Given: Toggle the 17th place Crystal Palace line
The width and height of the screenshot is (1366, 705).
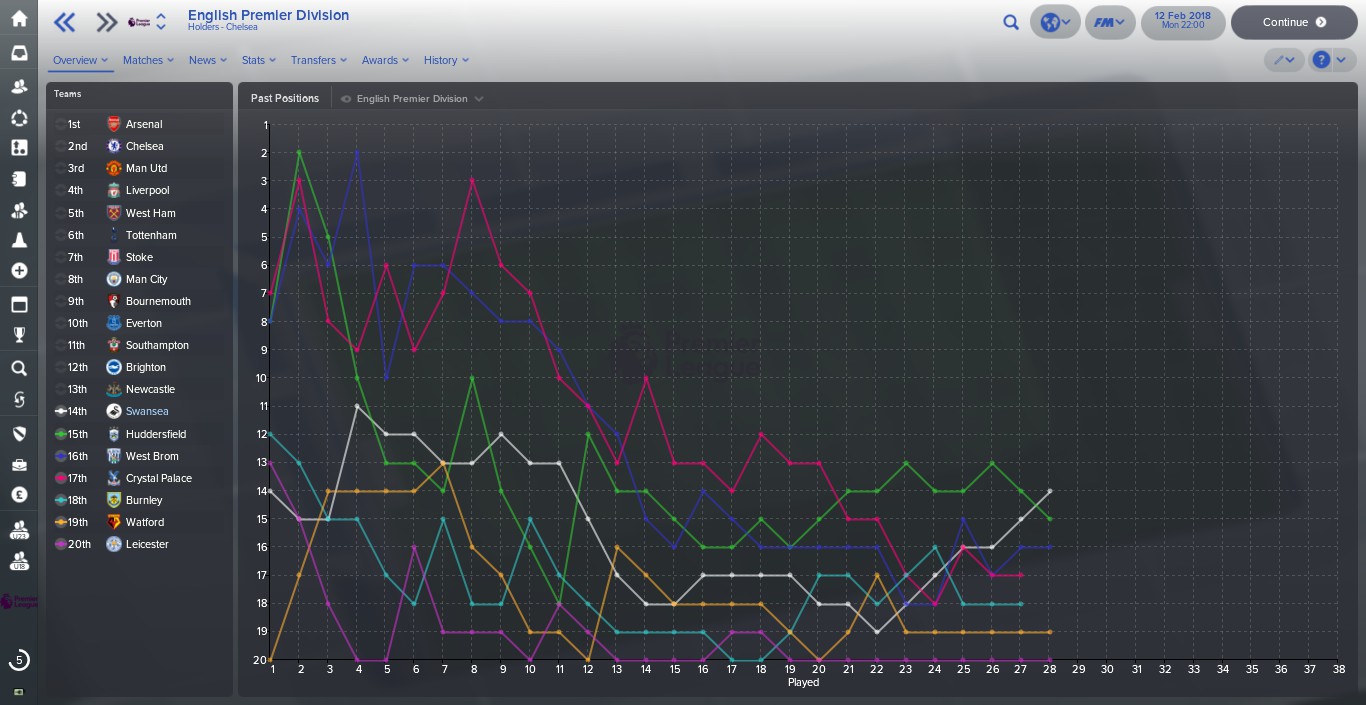Looking at the screenshot, I should pos(61,478).
